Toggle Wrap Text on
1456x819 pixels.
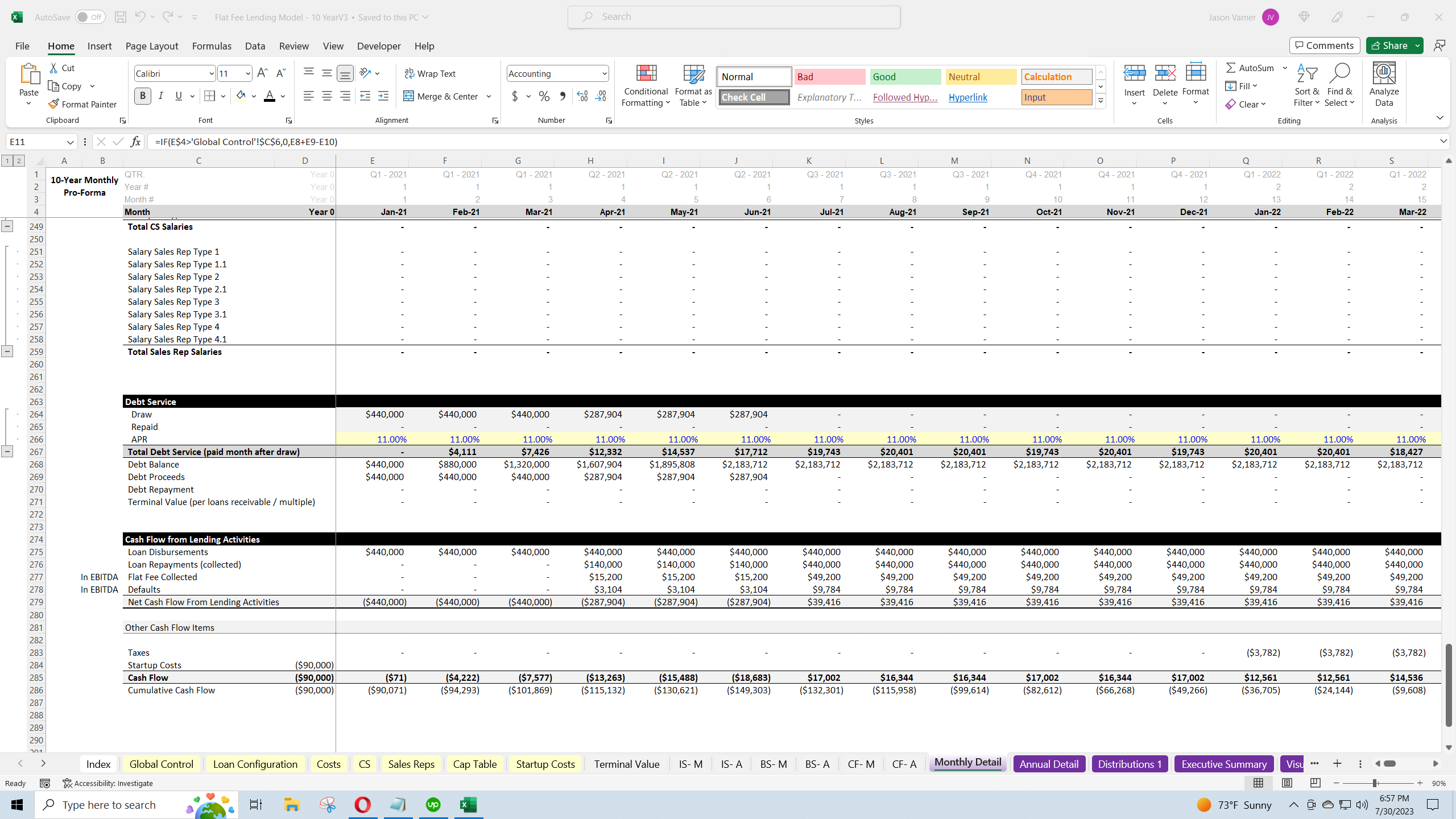pyautogui.click(x=430, y=73)
